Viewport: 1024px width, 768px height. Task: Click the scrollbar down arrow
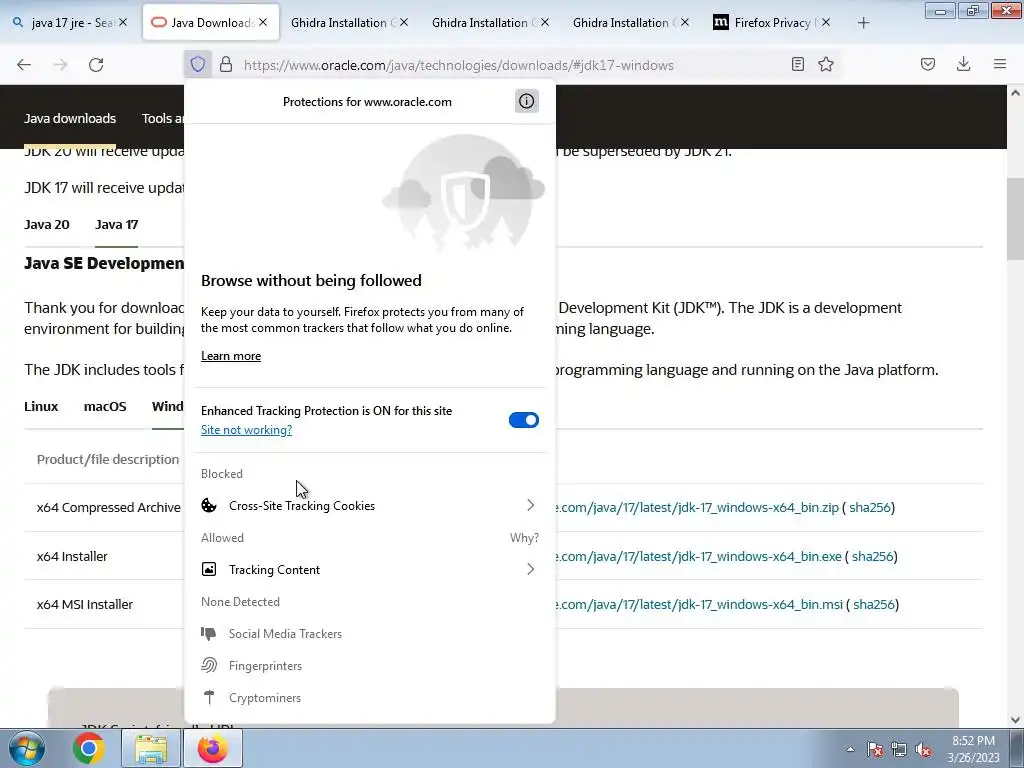(x=1015, y=720)
